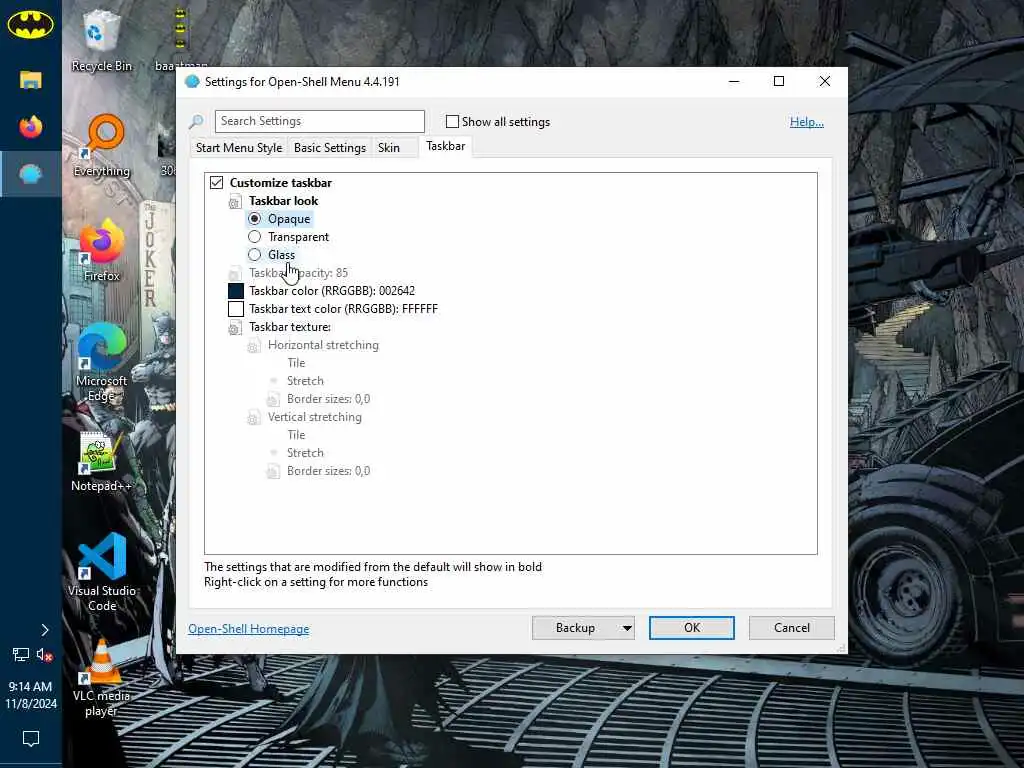The image size is (1024, 768).
Task: Switch to the Skin tab
Action: click(x=389, y=148)
